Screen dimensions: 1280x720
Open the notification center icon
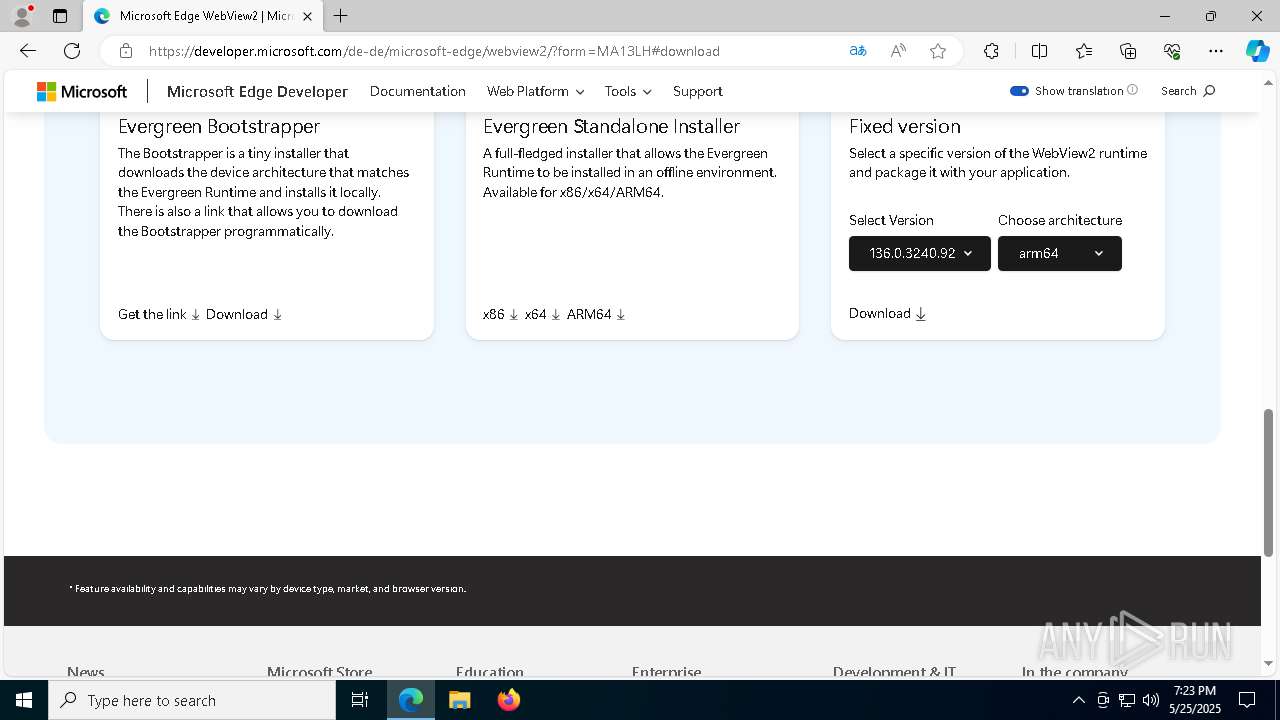click(x=1247, y=700)
